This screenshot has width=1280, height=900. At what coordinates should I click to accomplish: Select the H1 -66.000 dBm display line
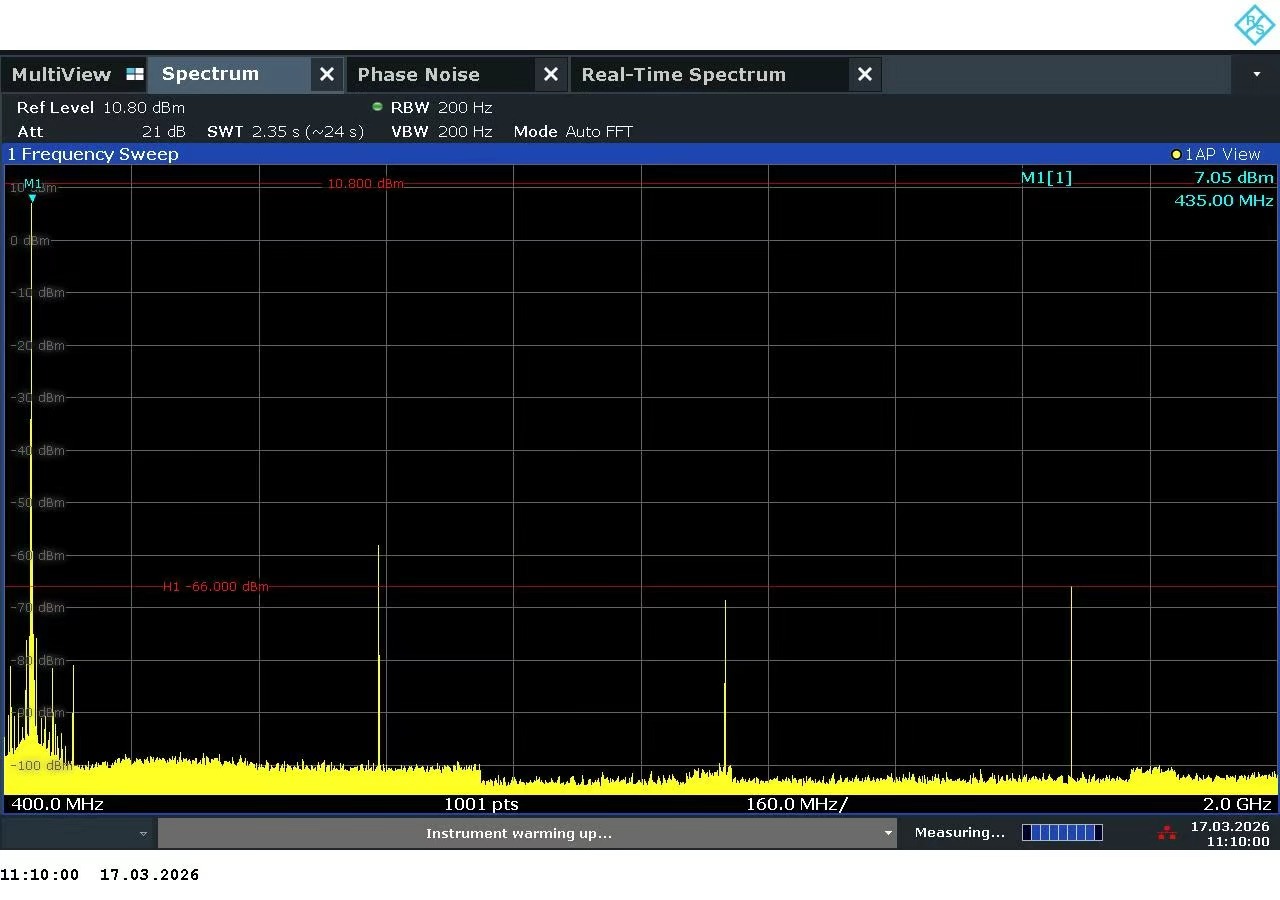(x=215, y=587)
